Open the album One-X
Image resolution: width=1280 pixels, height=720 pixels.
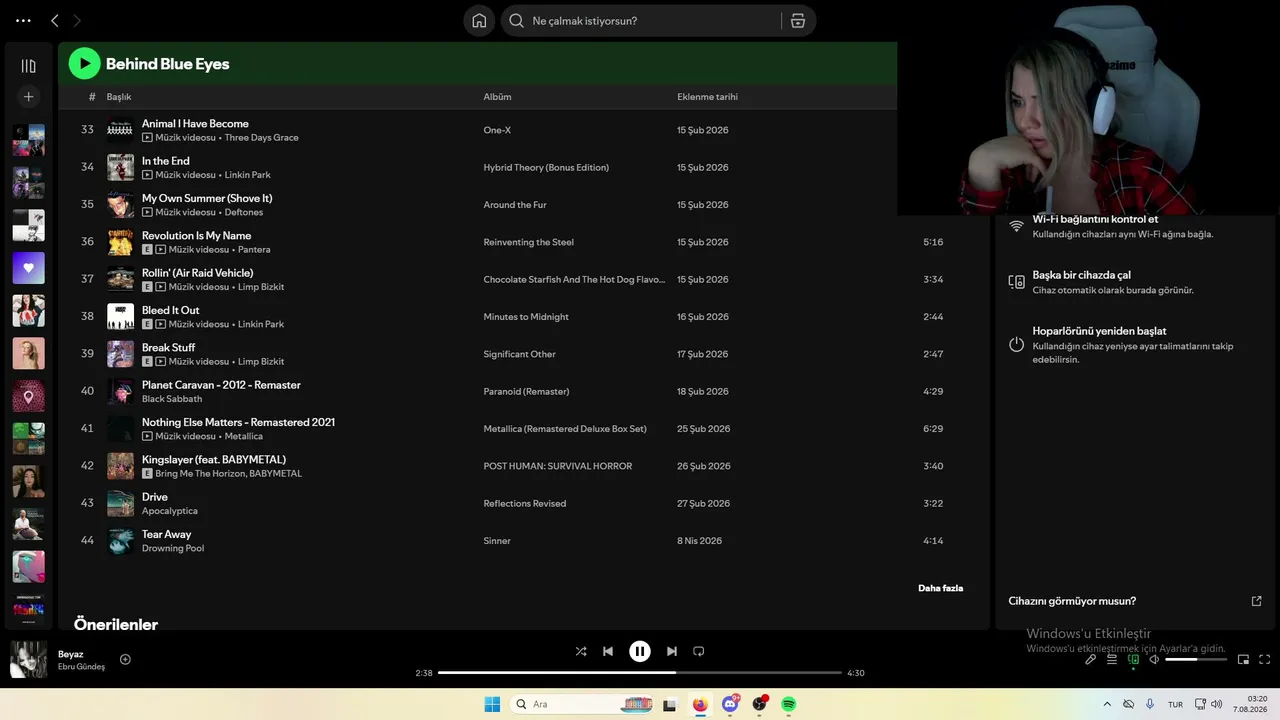pos(497,130)
